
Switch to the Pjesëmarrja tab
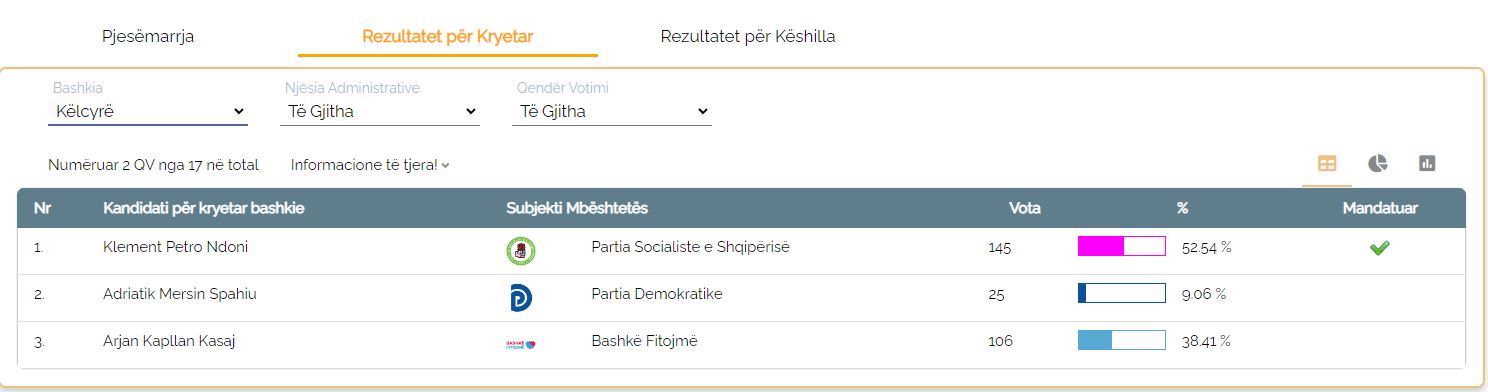tap(148, 37)
